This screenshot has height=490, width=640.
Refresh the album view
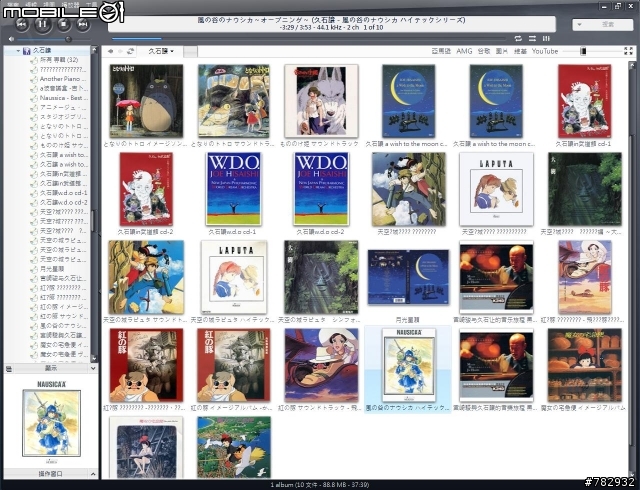coord(131,51)
